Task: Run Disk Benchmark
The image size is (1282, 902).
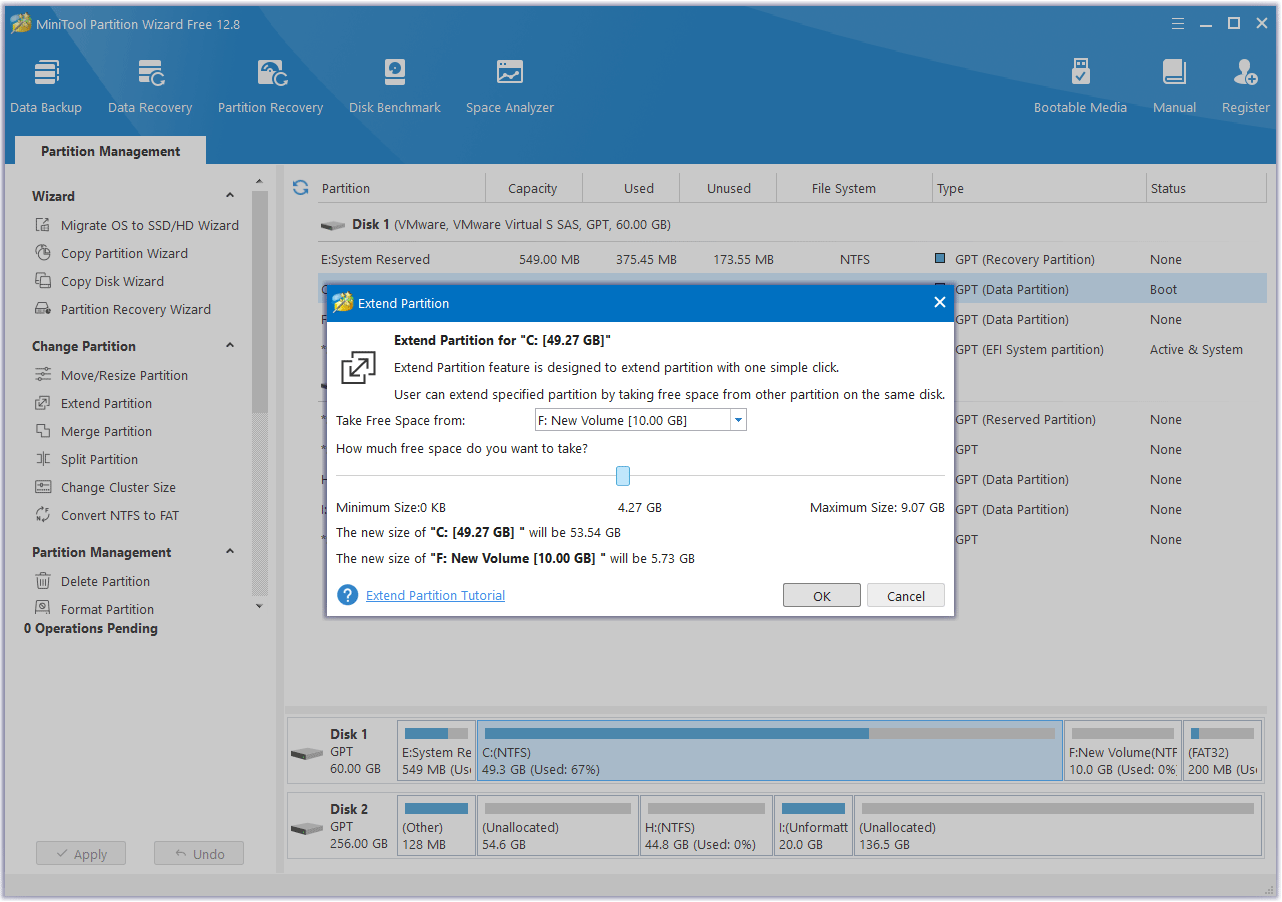Action: click(394, 84)
